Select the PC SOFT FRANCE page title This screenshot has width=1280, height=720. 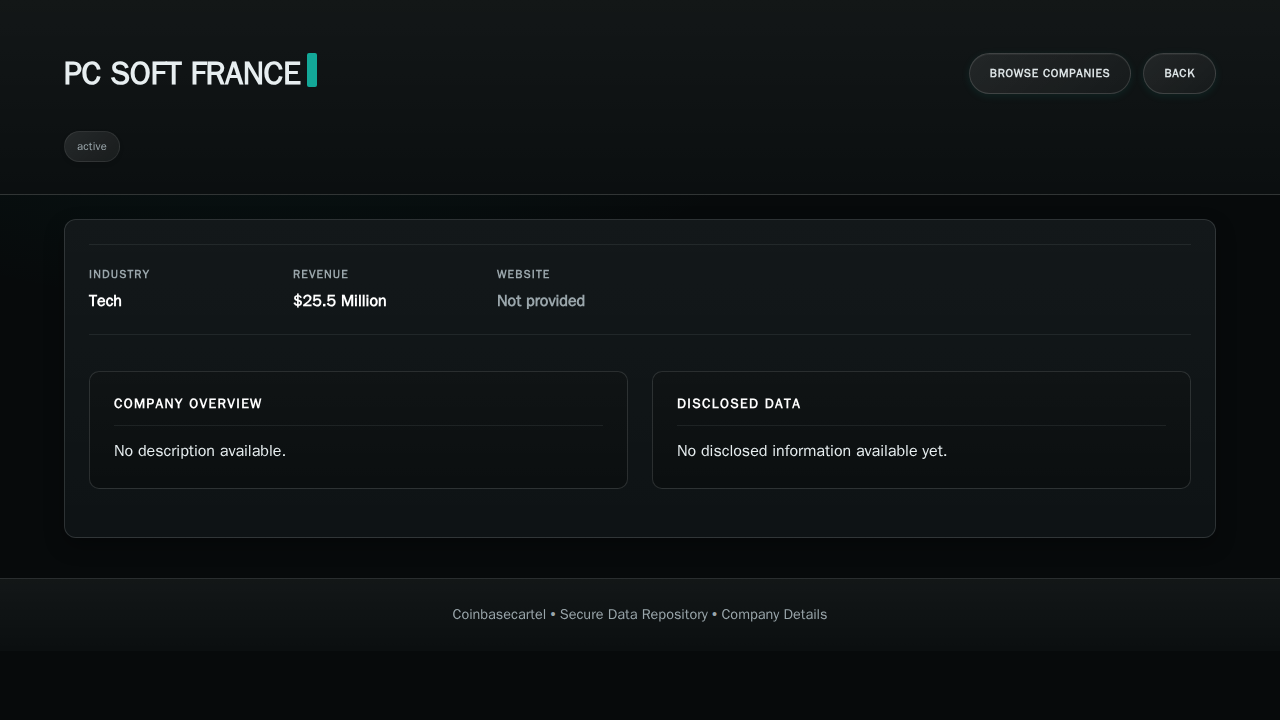182,73
